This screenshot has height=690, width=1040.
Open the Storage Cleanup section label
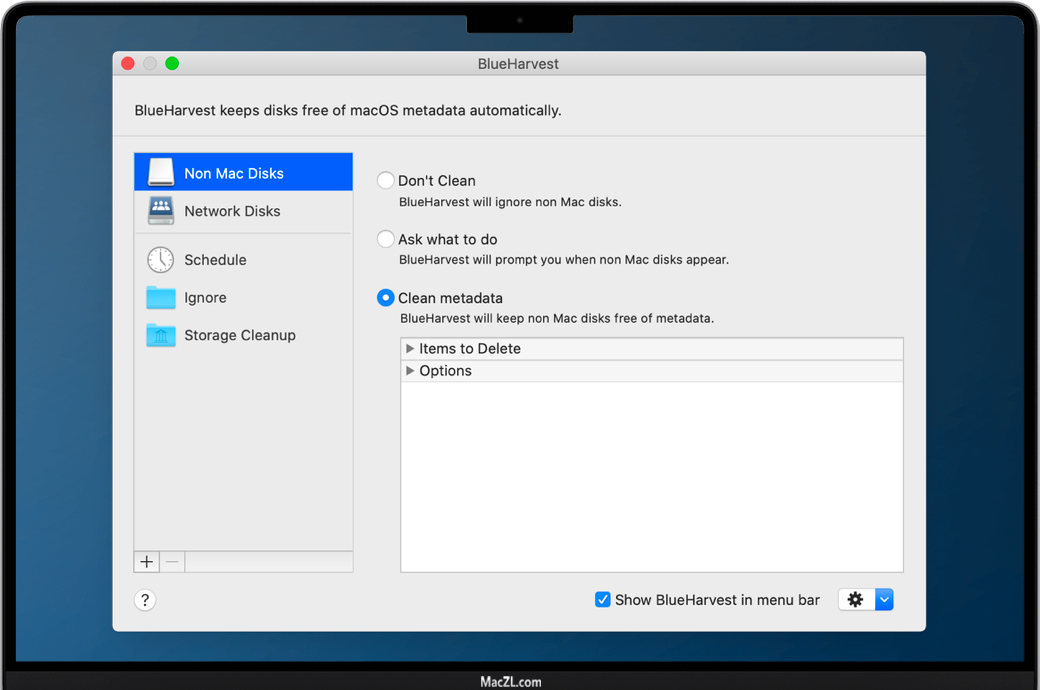tap(240, 336)
